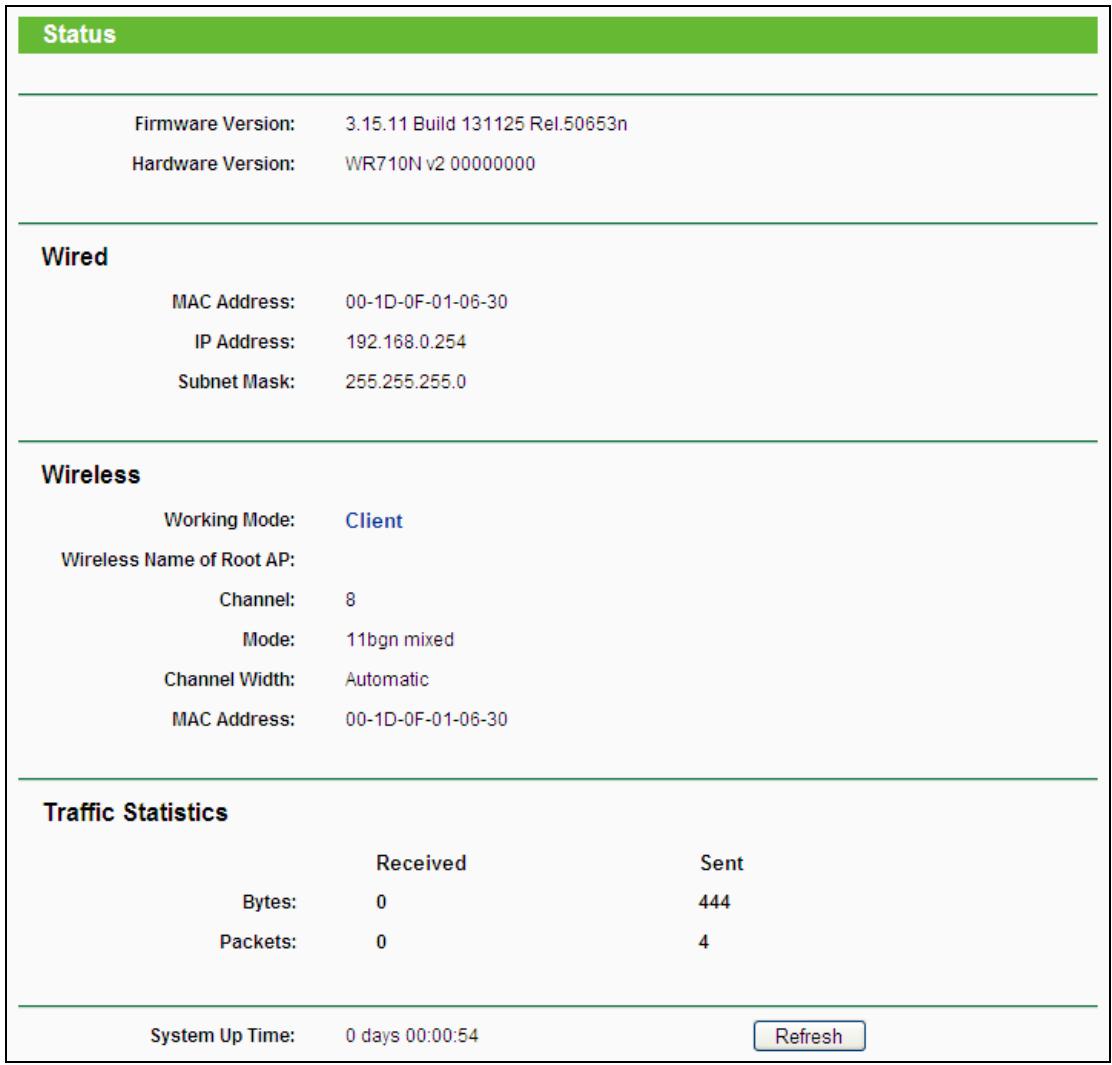The width and height of the screenshot is (1112, 1065).
Task: Click the Working Mode label
Action: click(x=230, y=520)
